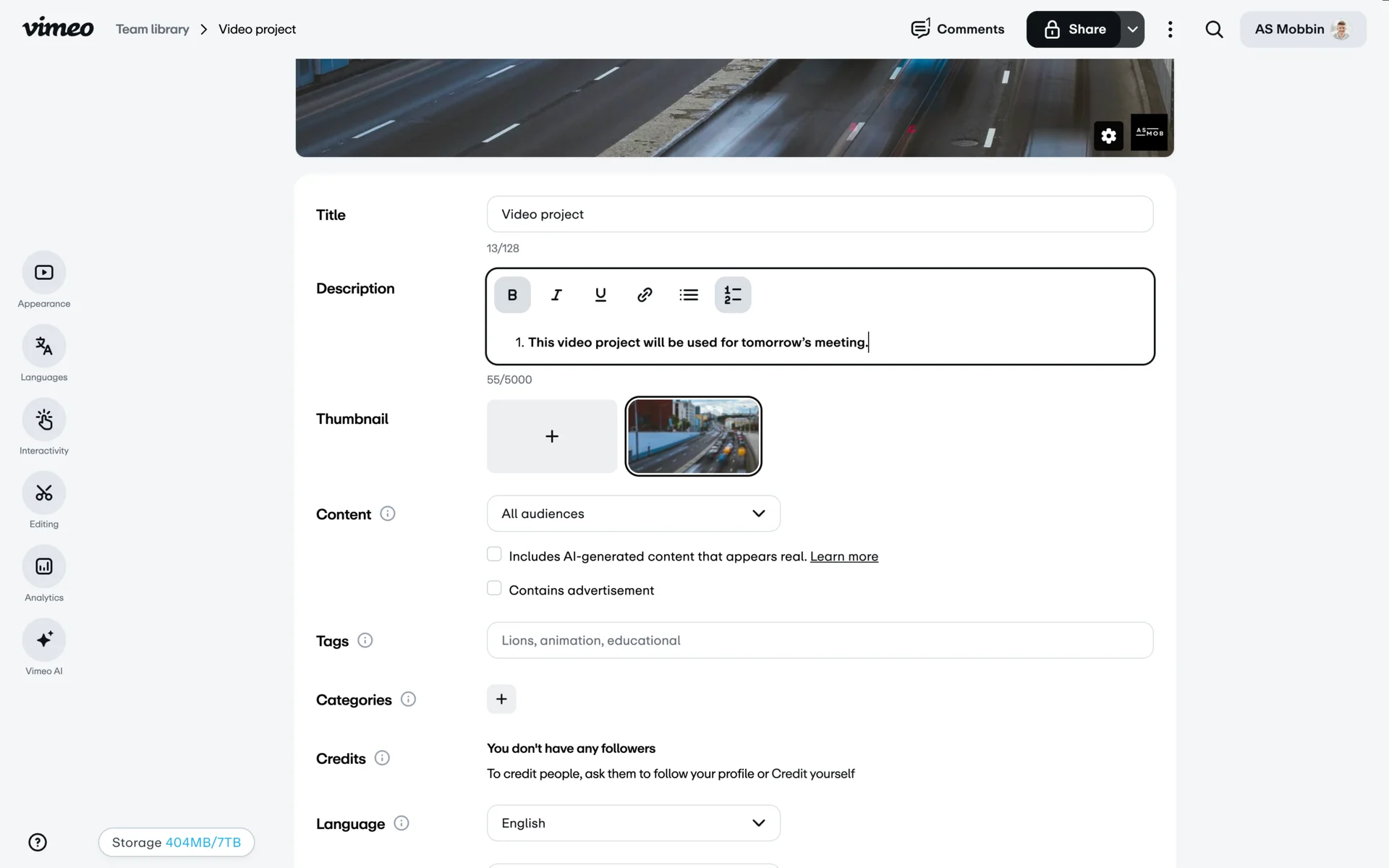Insert a link in description
This screenshot has height=868, width=1389.
[645, 295]
